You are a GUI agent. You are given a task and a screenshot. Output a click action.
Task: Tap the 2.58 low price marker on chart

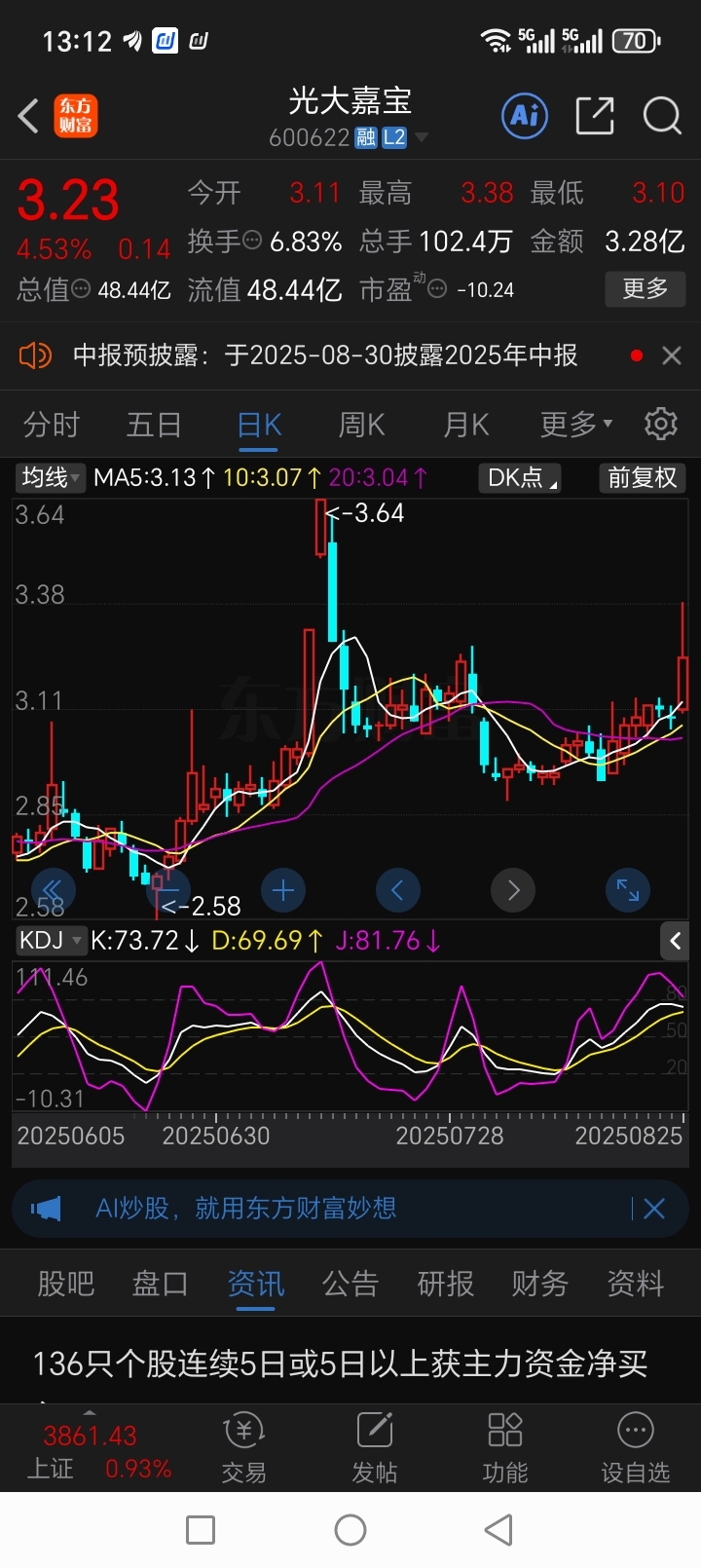coord(201,906)
